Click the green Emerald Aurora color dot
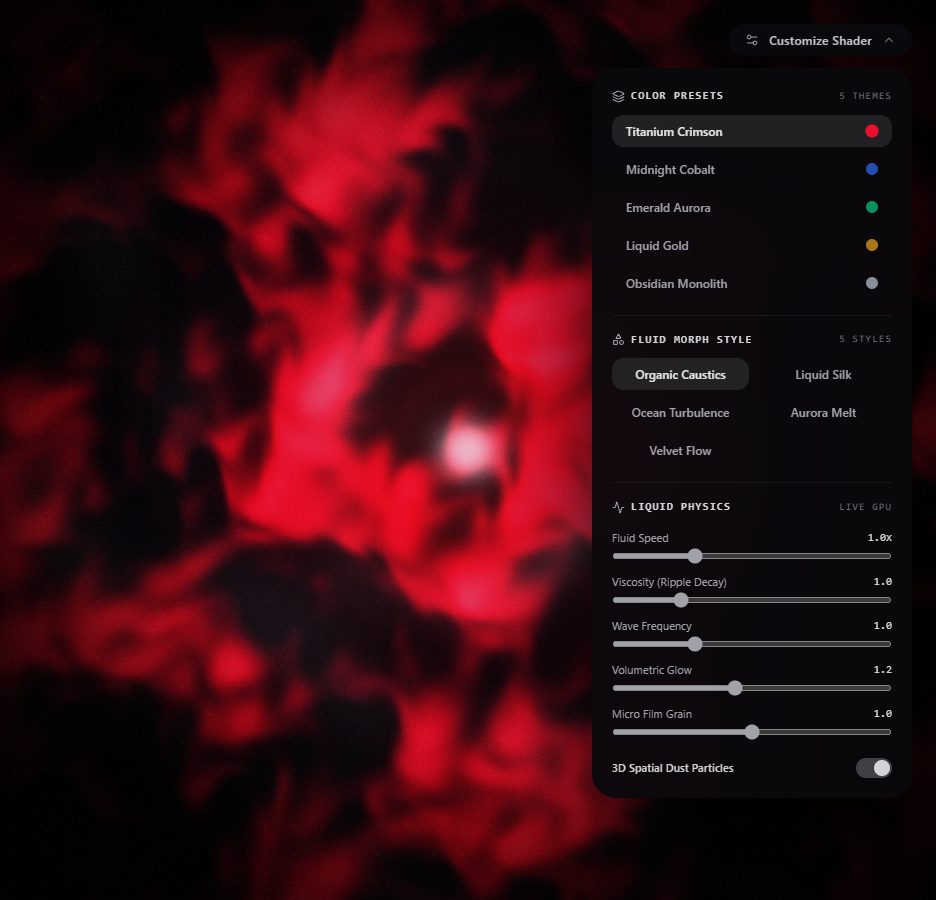This screenshot has height=900, width=936. [x=872, y=207]
